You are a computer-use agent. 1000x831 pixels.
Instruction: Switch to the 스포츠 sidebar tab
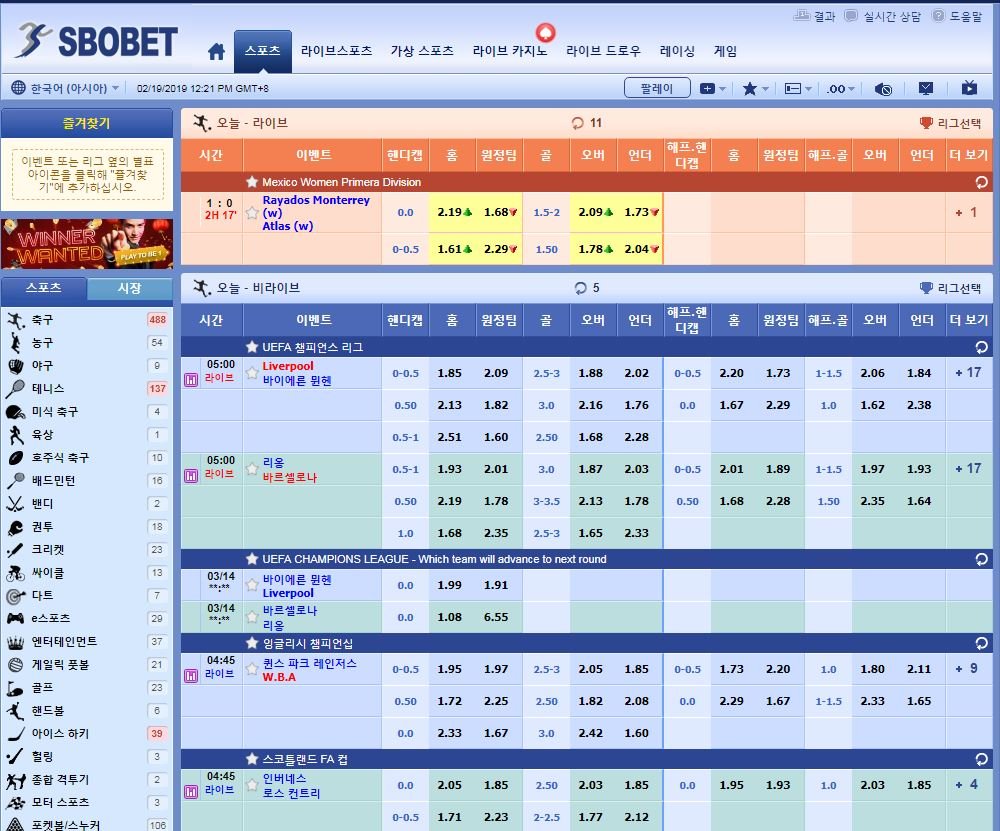[43, 288]
